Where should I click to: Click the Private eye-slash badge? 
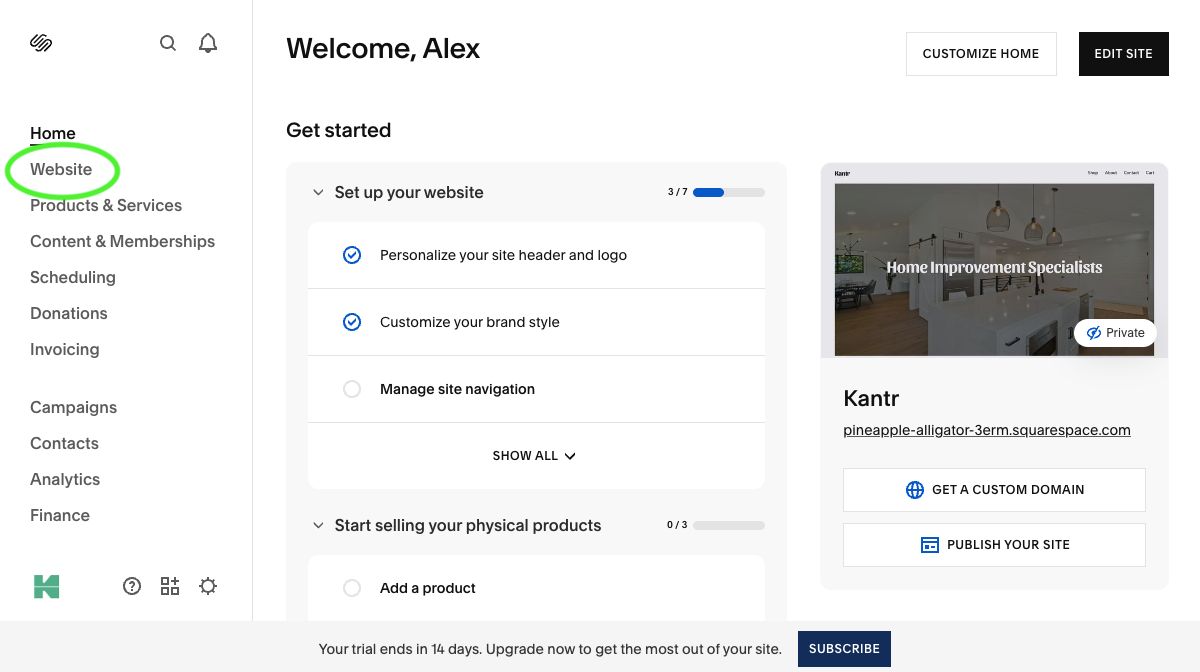(x=1115, y=333)
